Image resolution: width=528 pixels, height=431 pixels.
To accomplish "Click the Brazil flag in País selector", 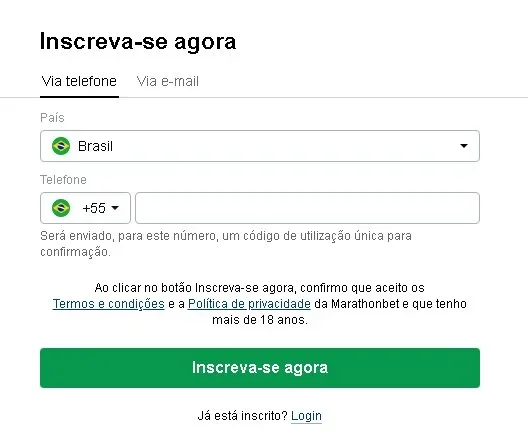I will (x=61, y=146).
